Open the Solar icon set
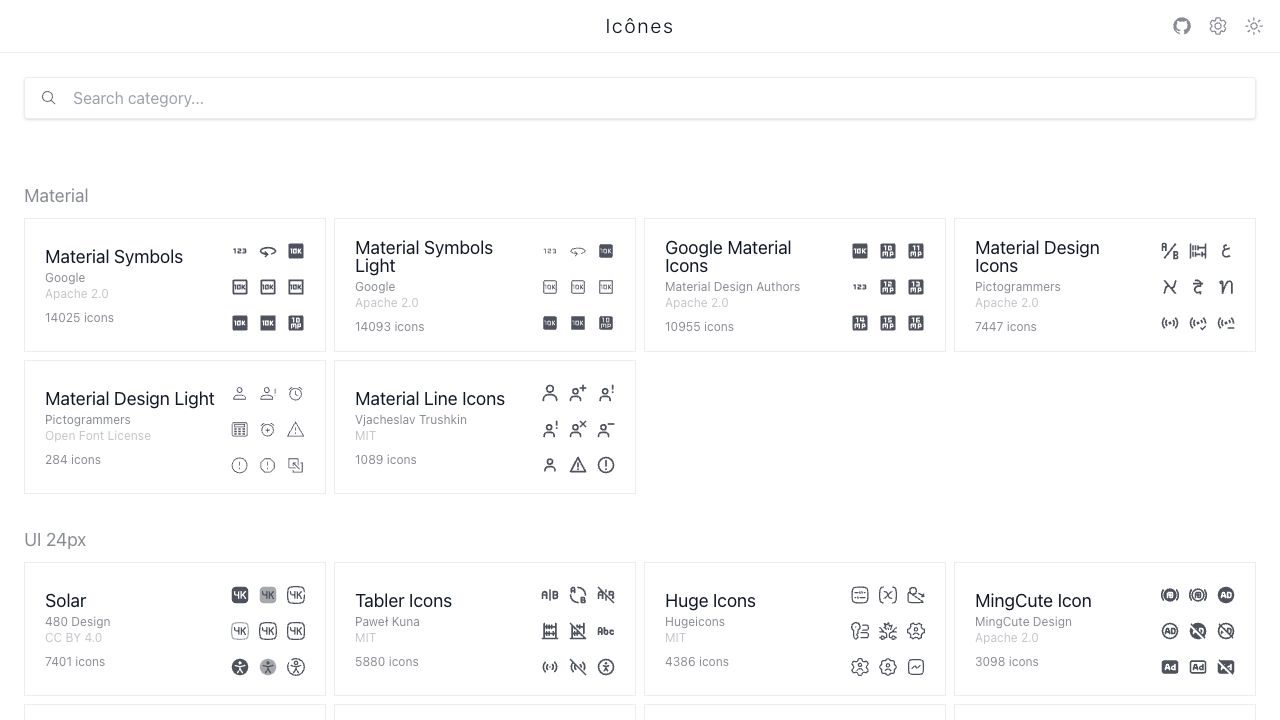 [66, 601]
